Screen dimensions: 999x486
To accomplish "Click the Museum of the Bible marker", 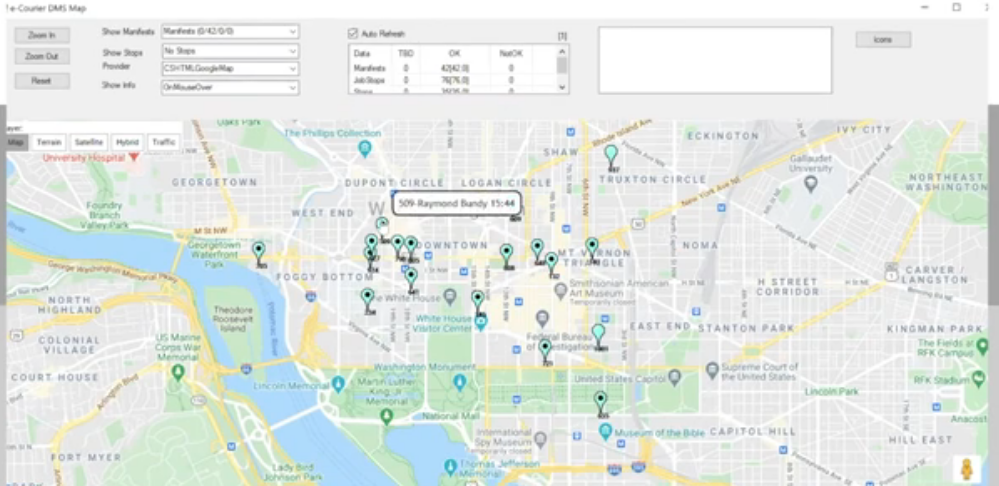I will click(605, 432).
